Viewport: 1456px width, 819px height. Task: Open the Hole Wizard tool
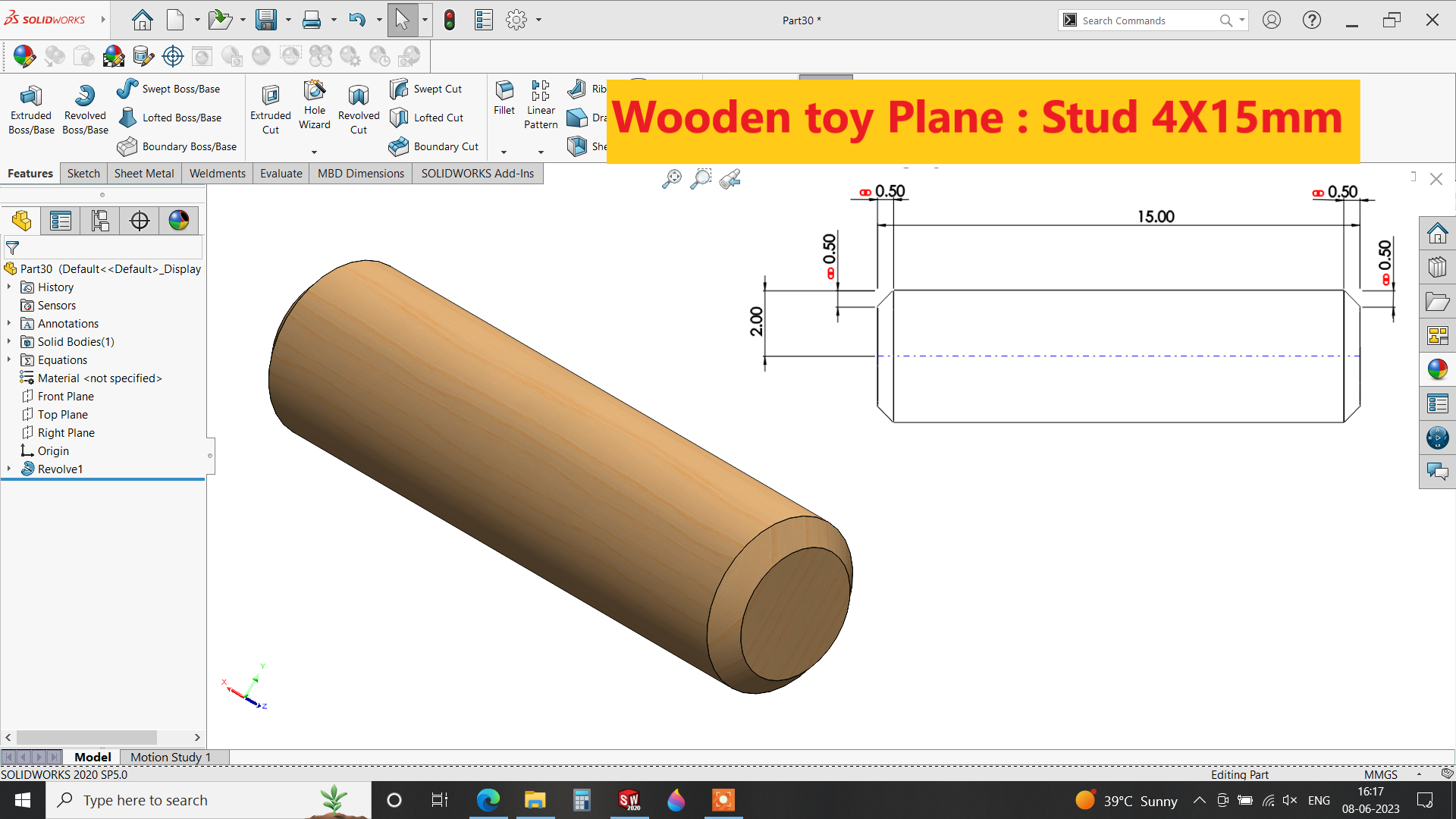click(x=314, y=105)
